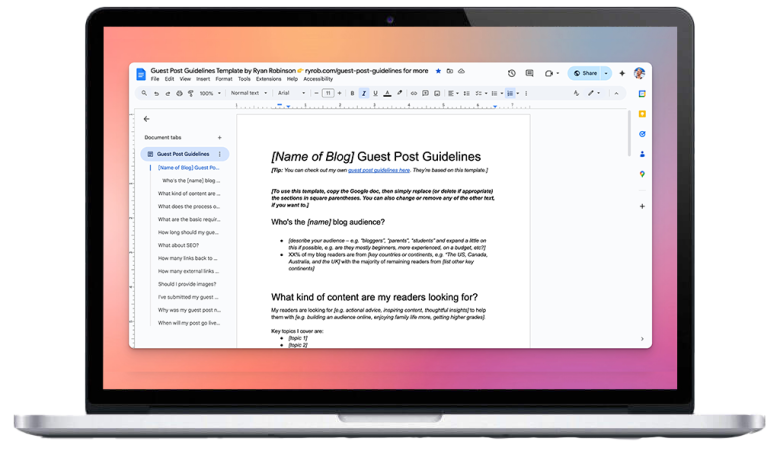Image resolution: width=780 pixels, height=470 pixels.
Task: Toggle italic formatting
Action: pyautogui.click(x=363, y=93)
